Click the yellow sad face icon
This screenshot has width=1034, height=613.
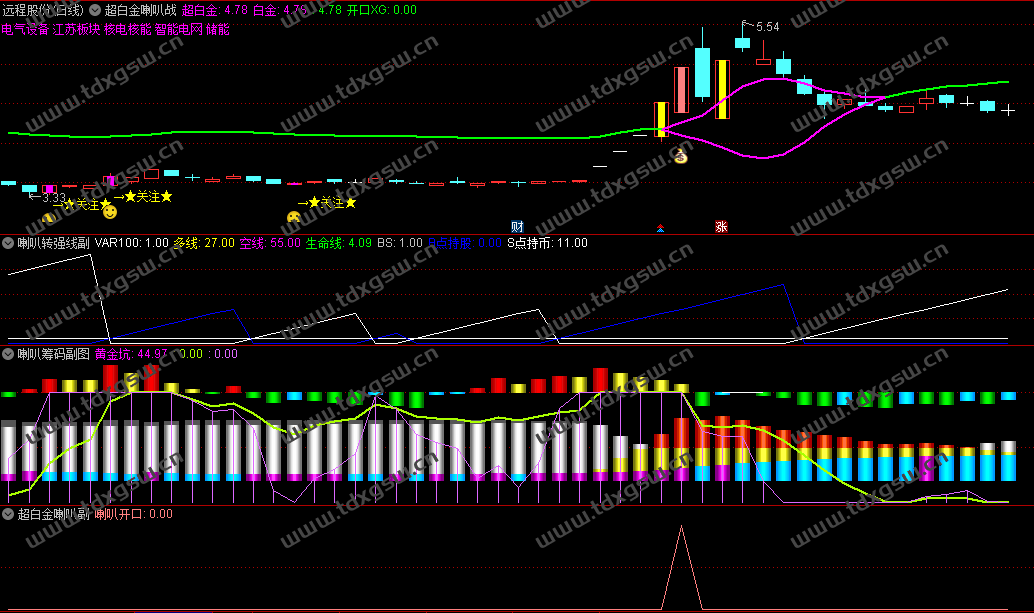(293, 217)
